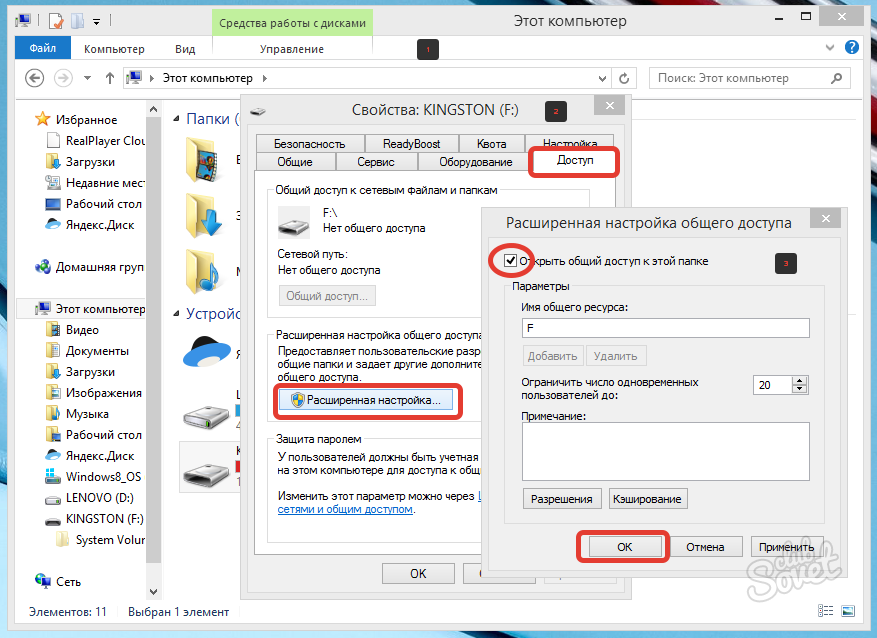Click OK in advanced sharing dialog
This screenshot has width=877, height=638.
tap(624, 547)
